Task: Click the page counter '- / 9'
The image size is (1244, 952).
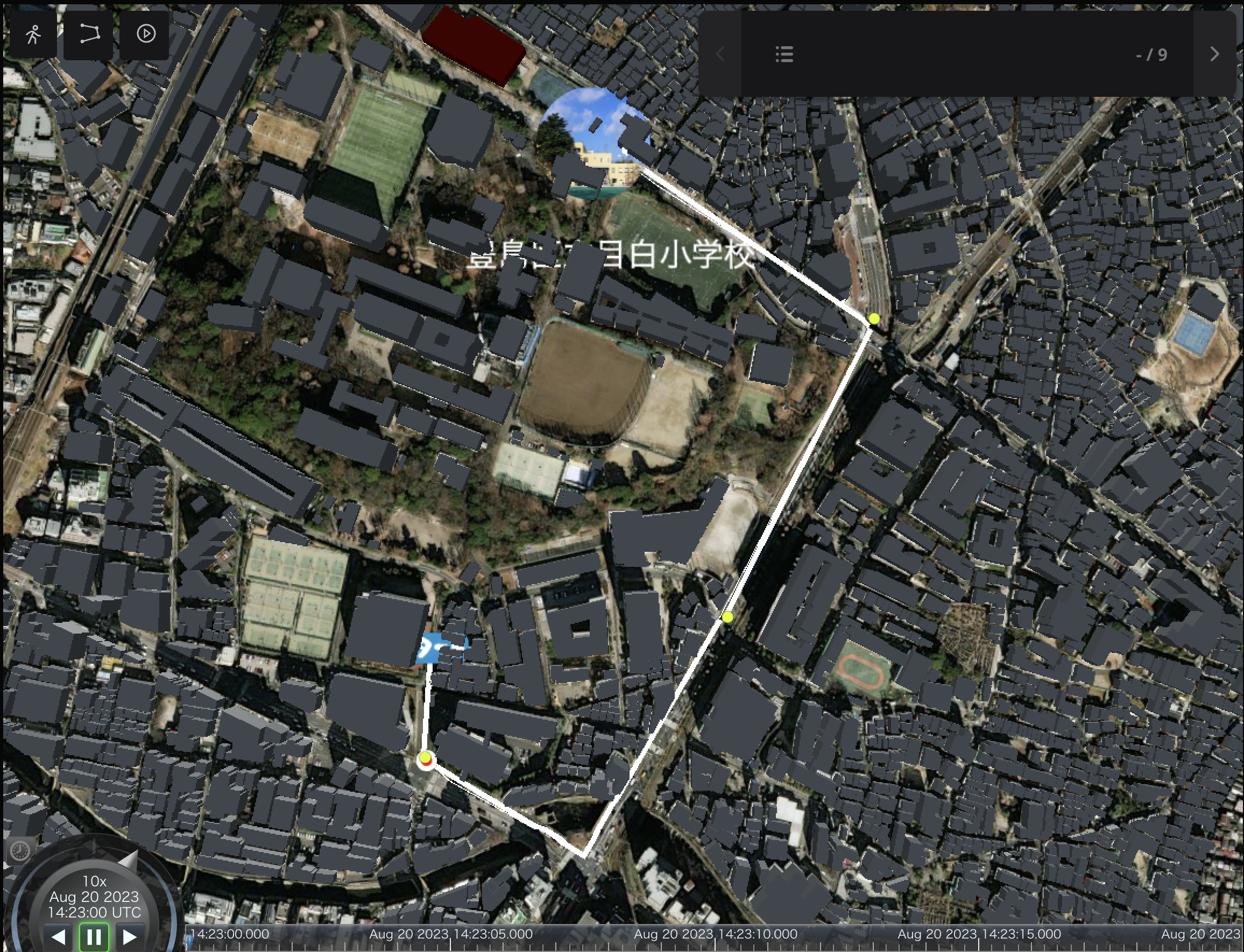Action: click(x=1151, y=54)
